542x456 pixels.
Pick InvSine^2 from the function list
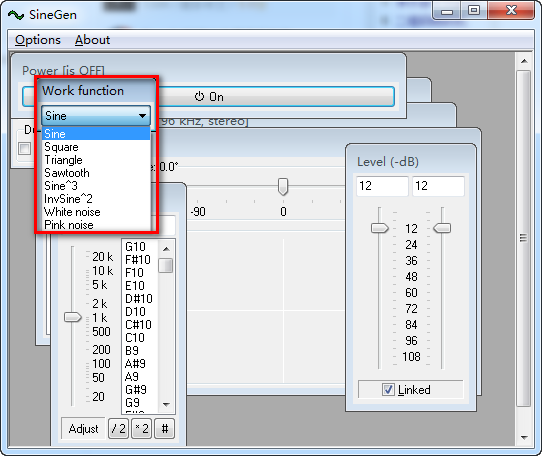96,199
